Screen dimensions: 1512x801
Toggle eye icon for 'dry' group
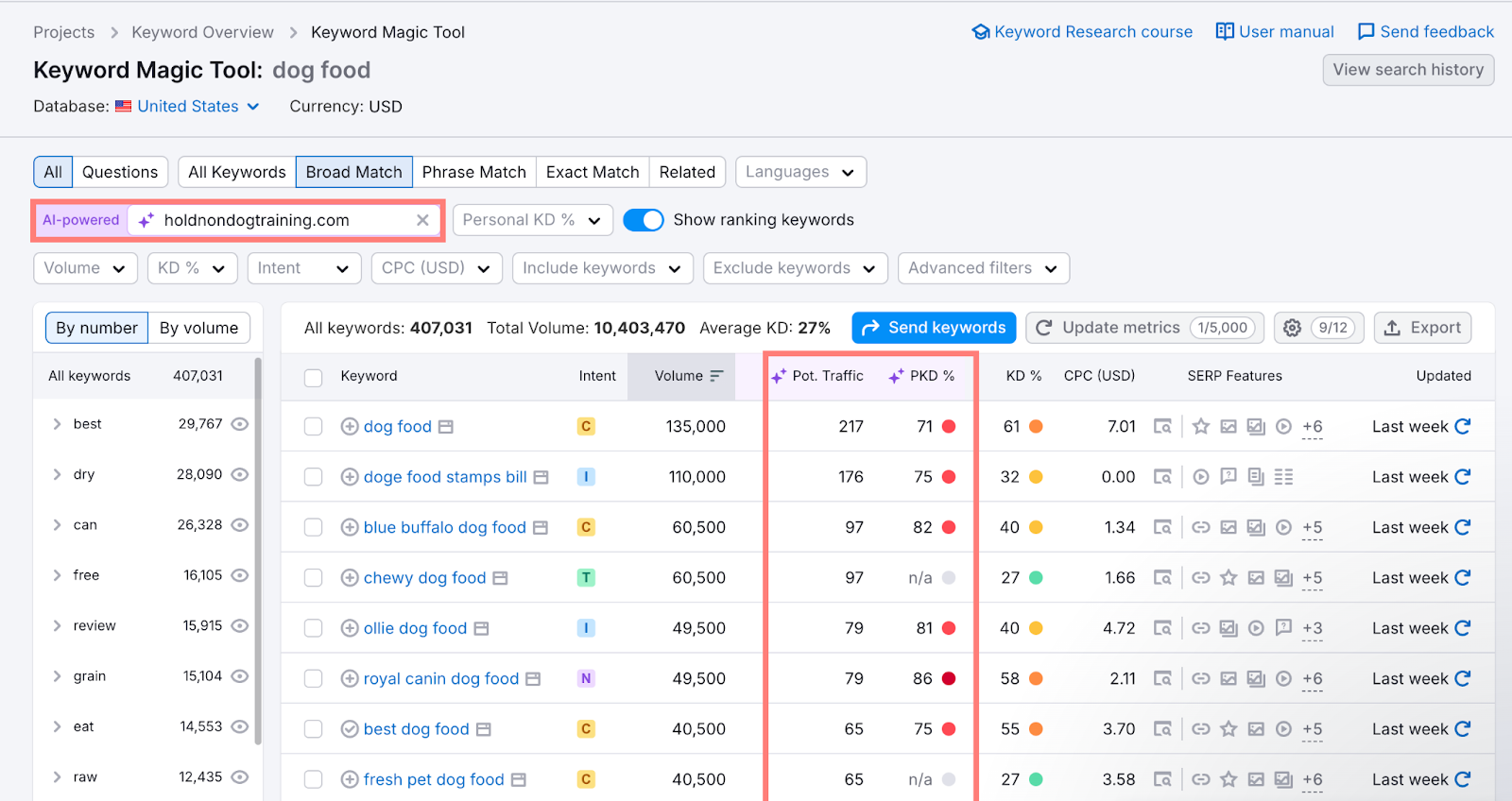coord(240,474)
